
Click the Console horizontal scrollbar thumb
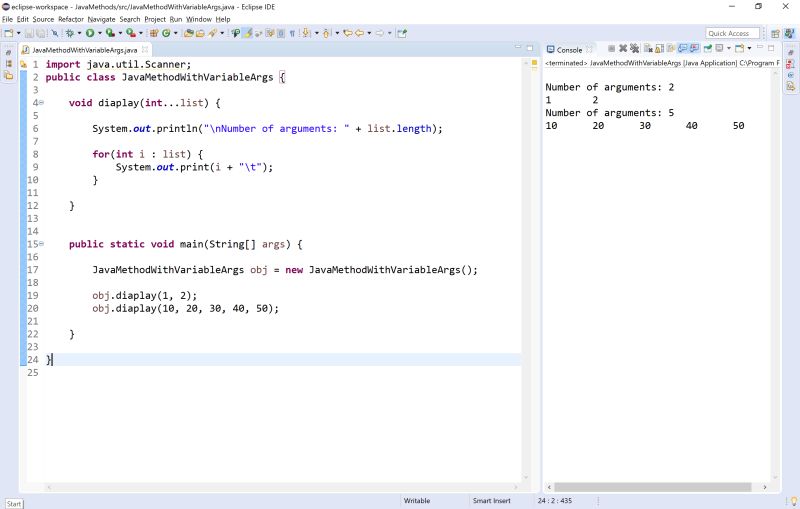click(653, 487)
